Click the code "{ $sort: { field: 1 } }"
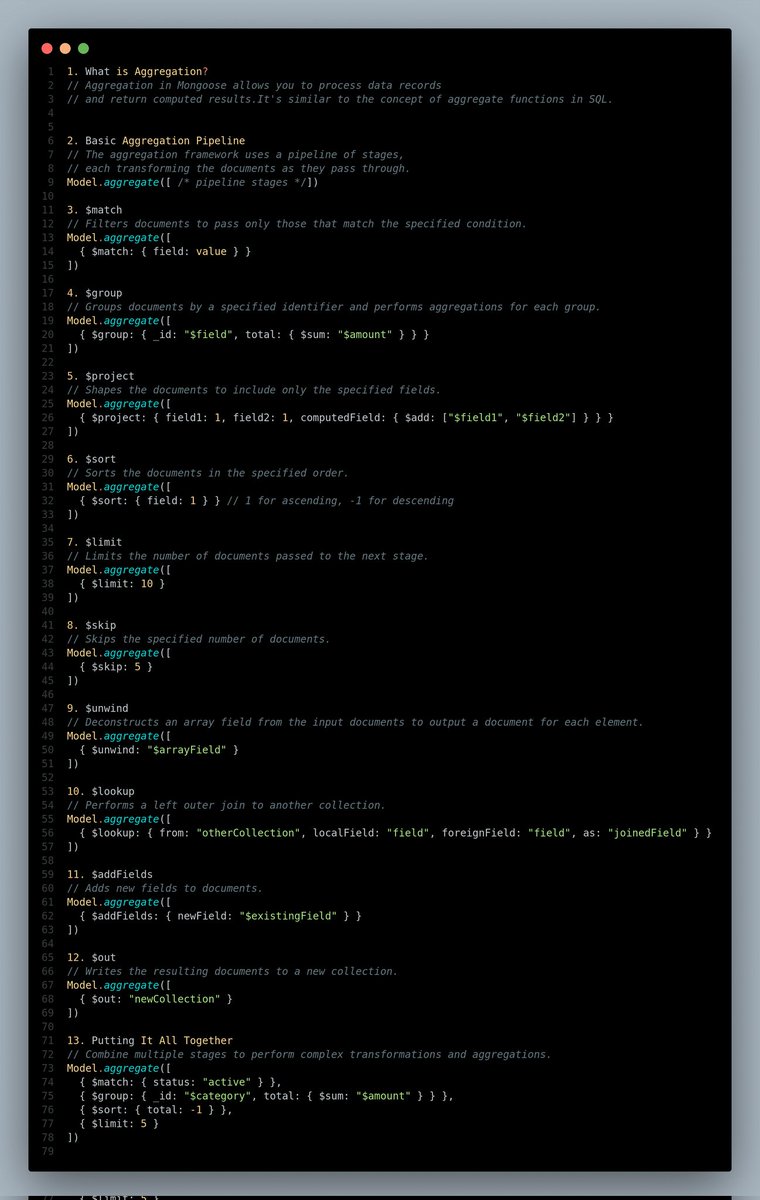The width and height of the screenshot is (760, 1200). point(150,500)
